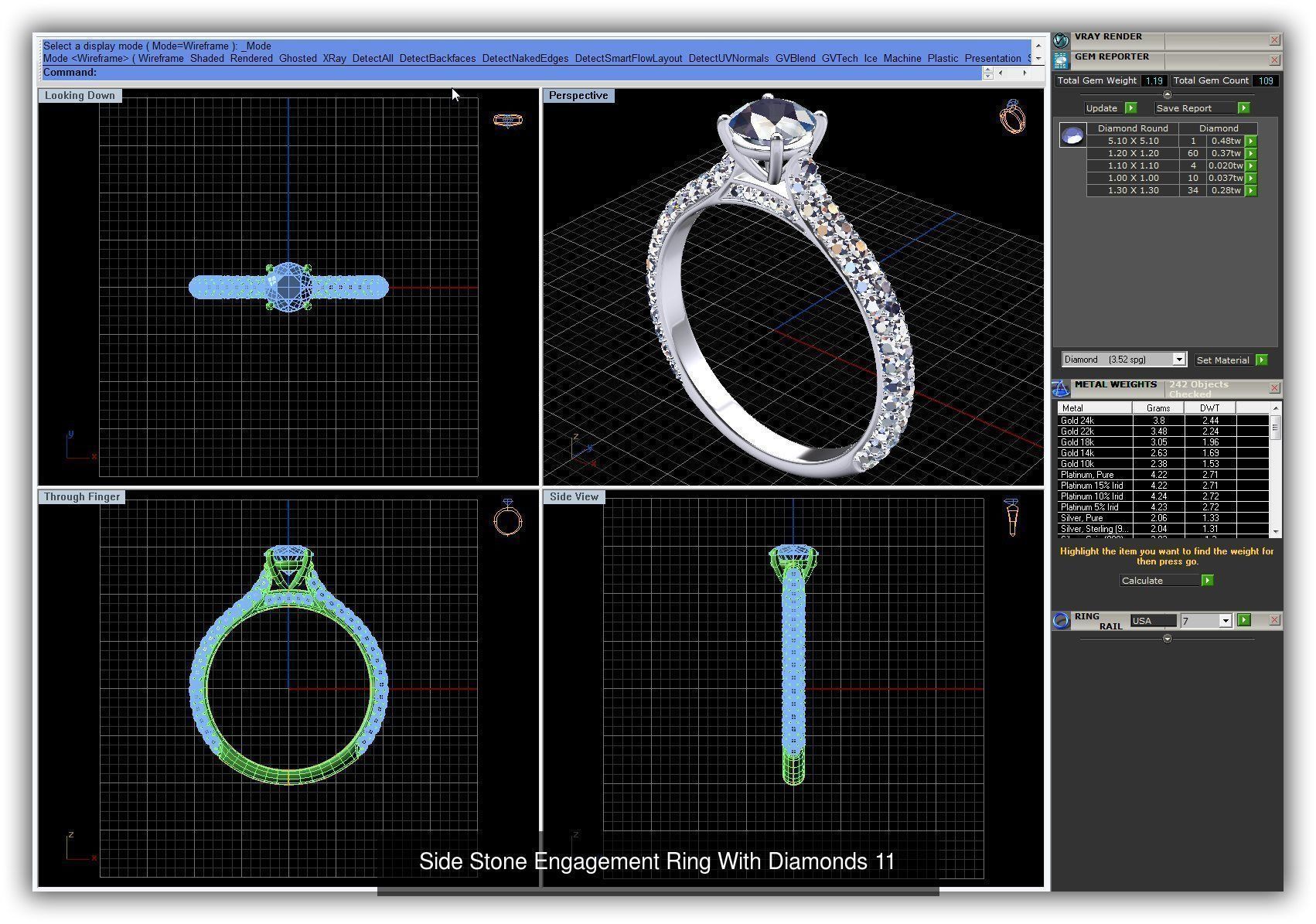
Task: Select the Silver, Pure row
Action: tap(1163, 518)
